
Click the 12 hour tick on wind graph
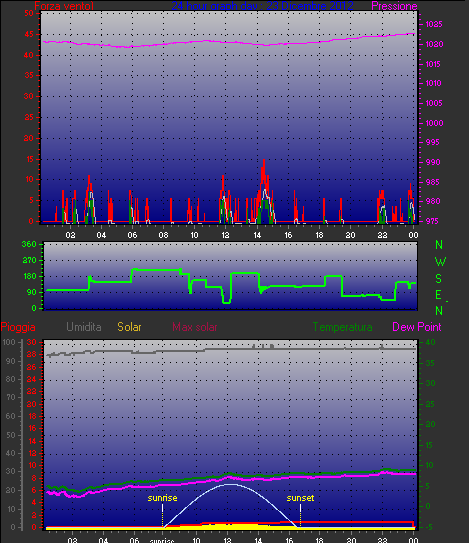click(x=225, y=235)
